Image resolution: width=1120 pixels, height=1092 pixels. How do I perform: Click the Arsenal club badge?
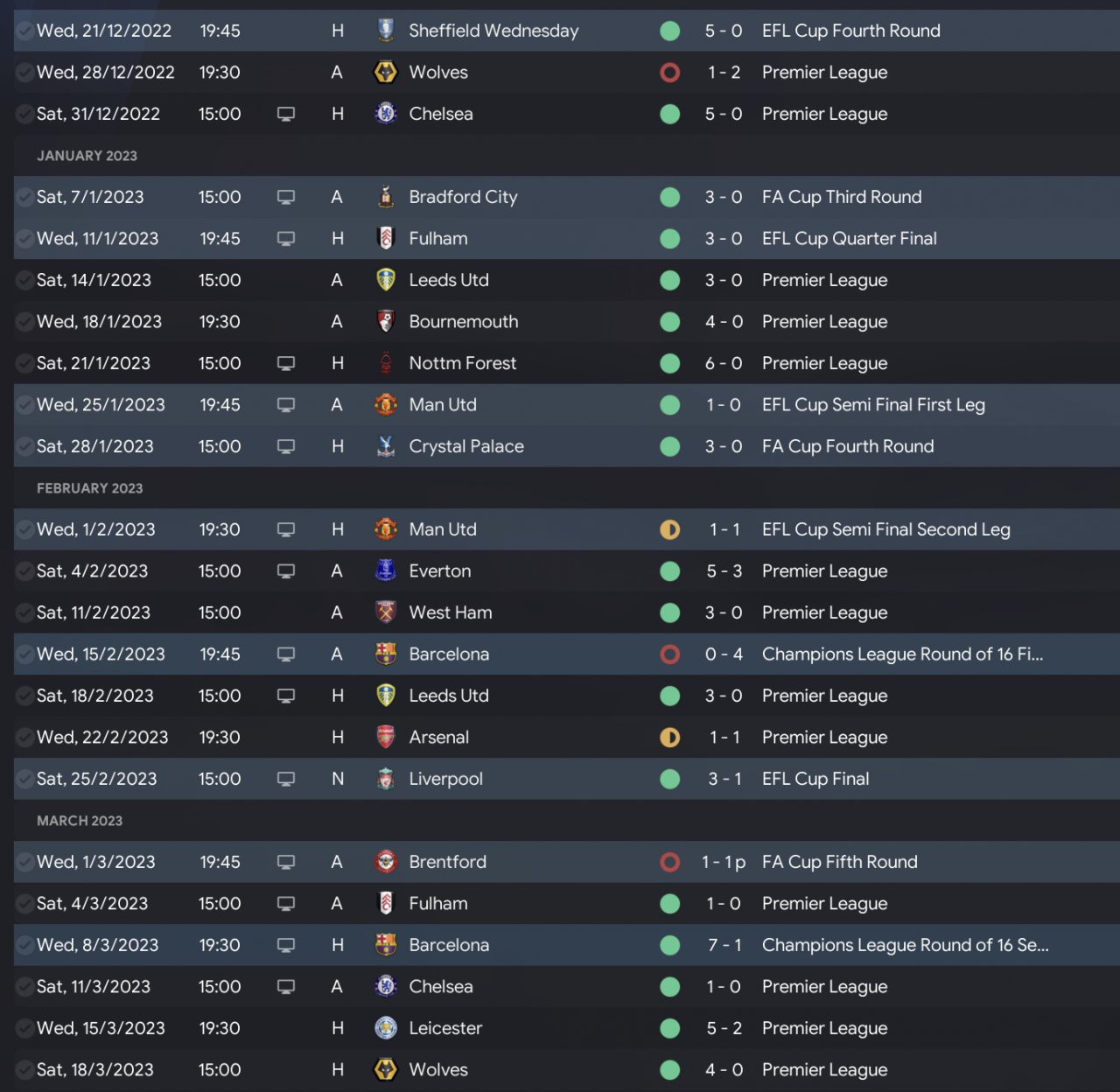[385, 738]
